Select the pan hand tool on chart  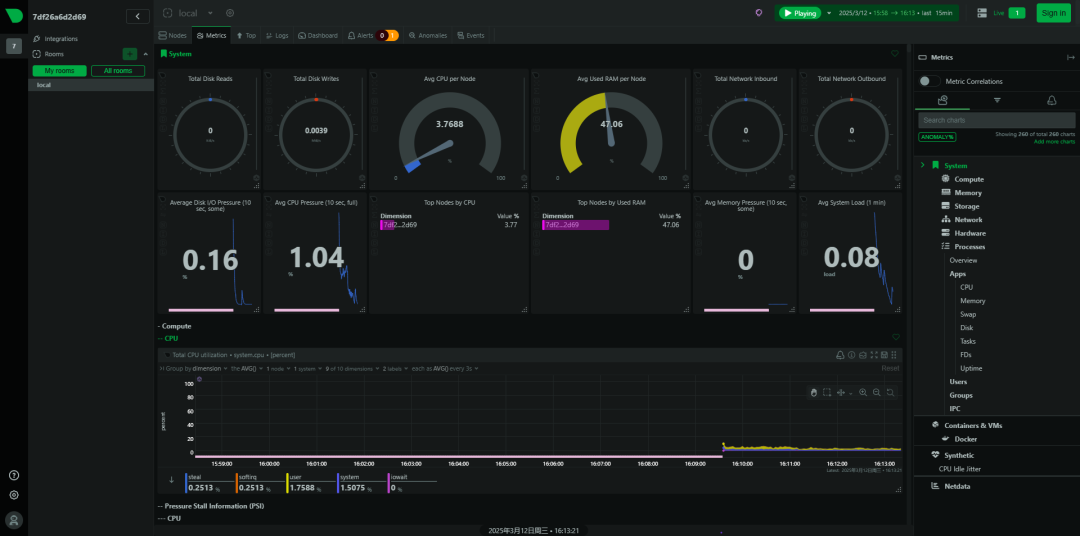click(813, 392)
